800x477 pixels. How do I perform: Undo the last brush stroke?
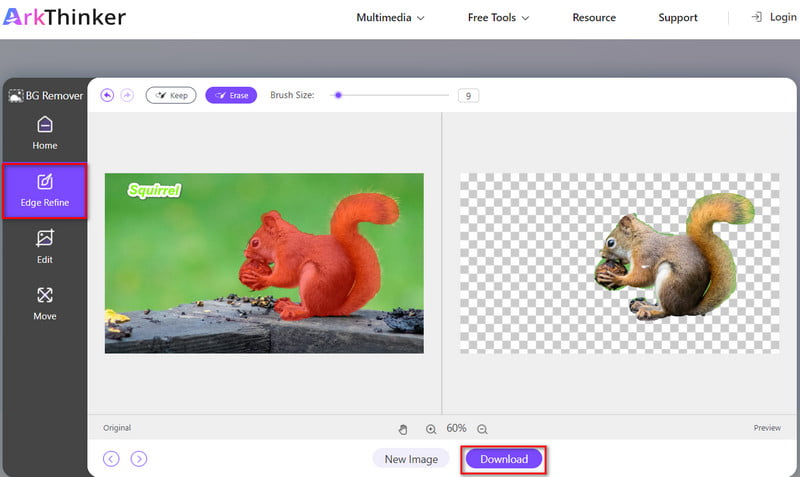pyautogui.click(x=107, y=95)
